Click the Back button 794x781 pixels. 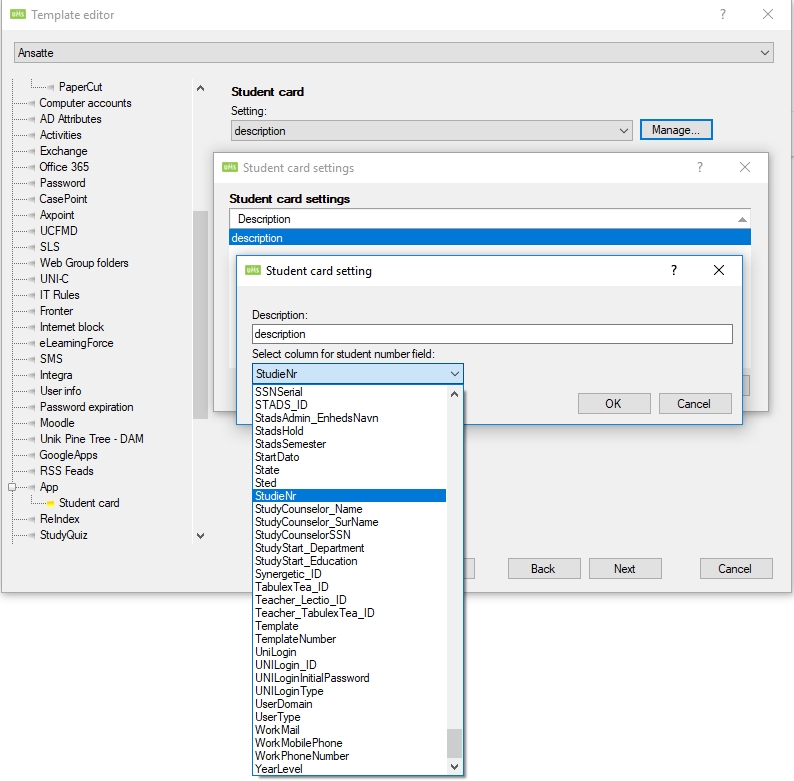click(543, 568)
